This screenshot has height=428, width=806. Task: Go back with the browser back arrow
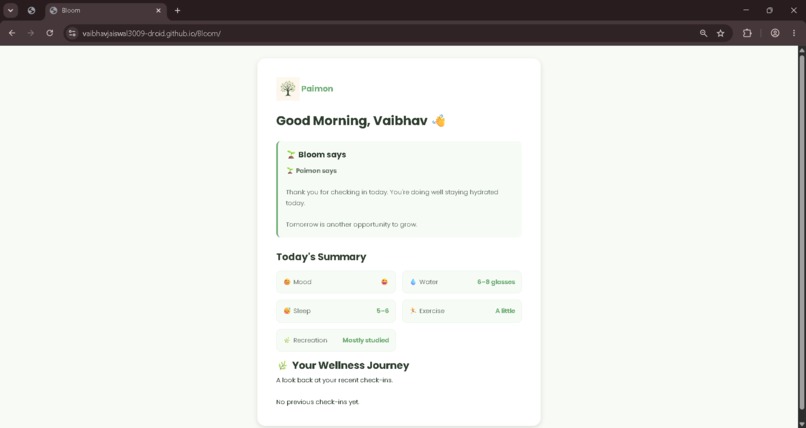click(x=12, y=33)
